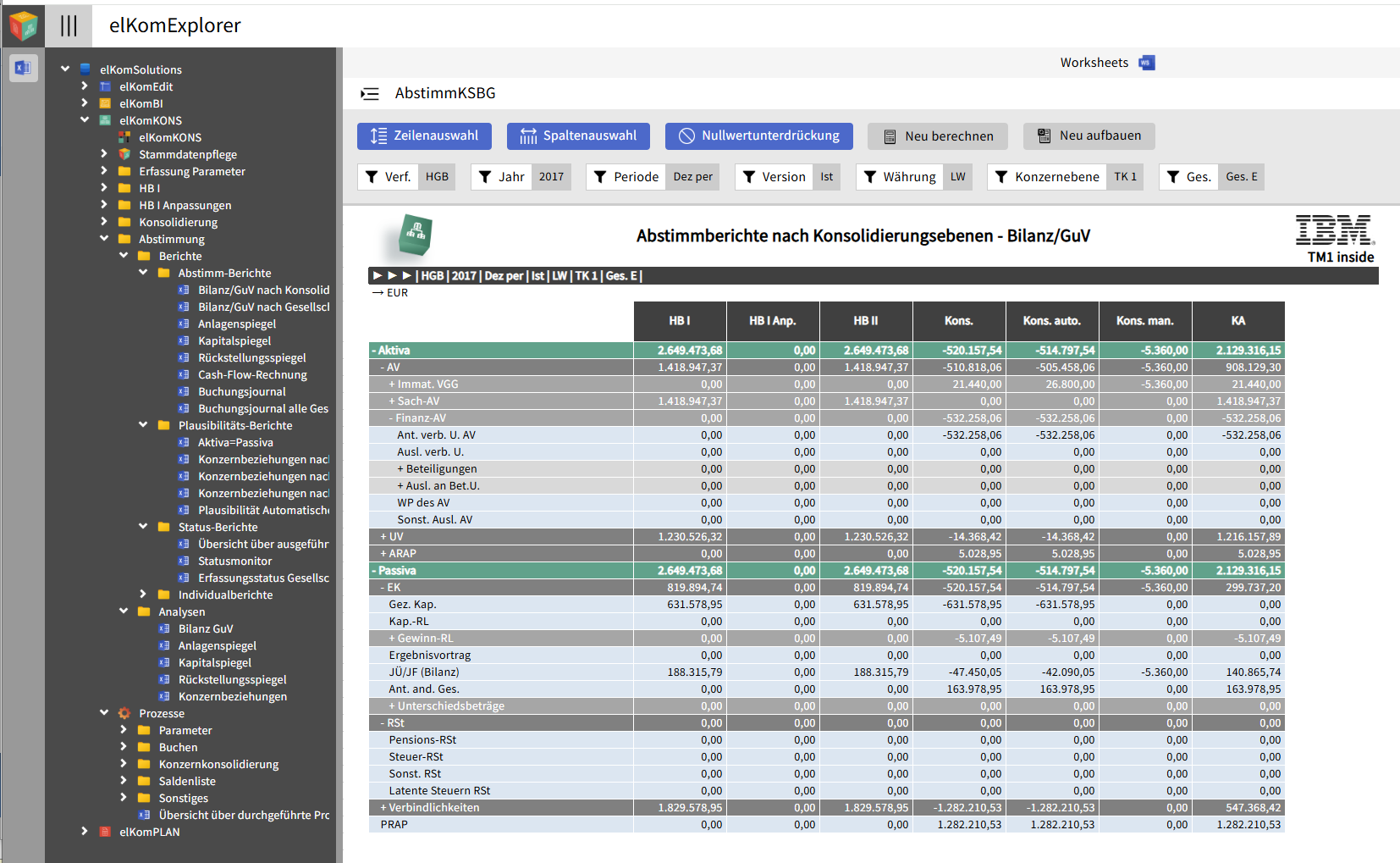Click the Worksheets Word icon
The height and width of the screenshot is (863, 1400).
(x=1147, y=63)
